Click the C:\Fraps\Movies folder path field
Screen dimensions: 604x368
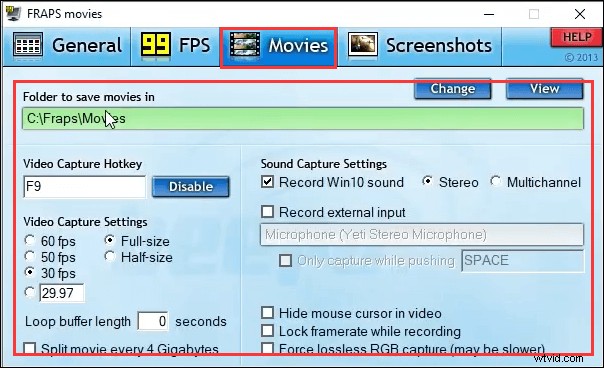coord(303,119)
